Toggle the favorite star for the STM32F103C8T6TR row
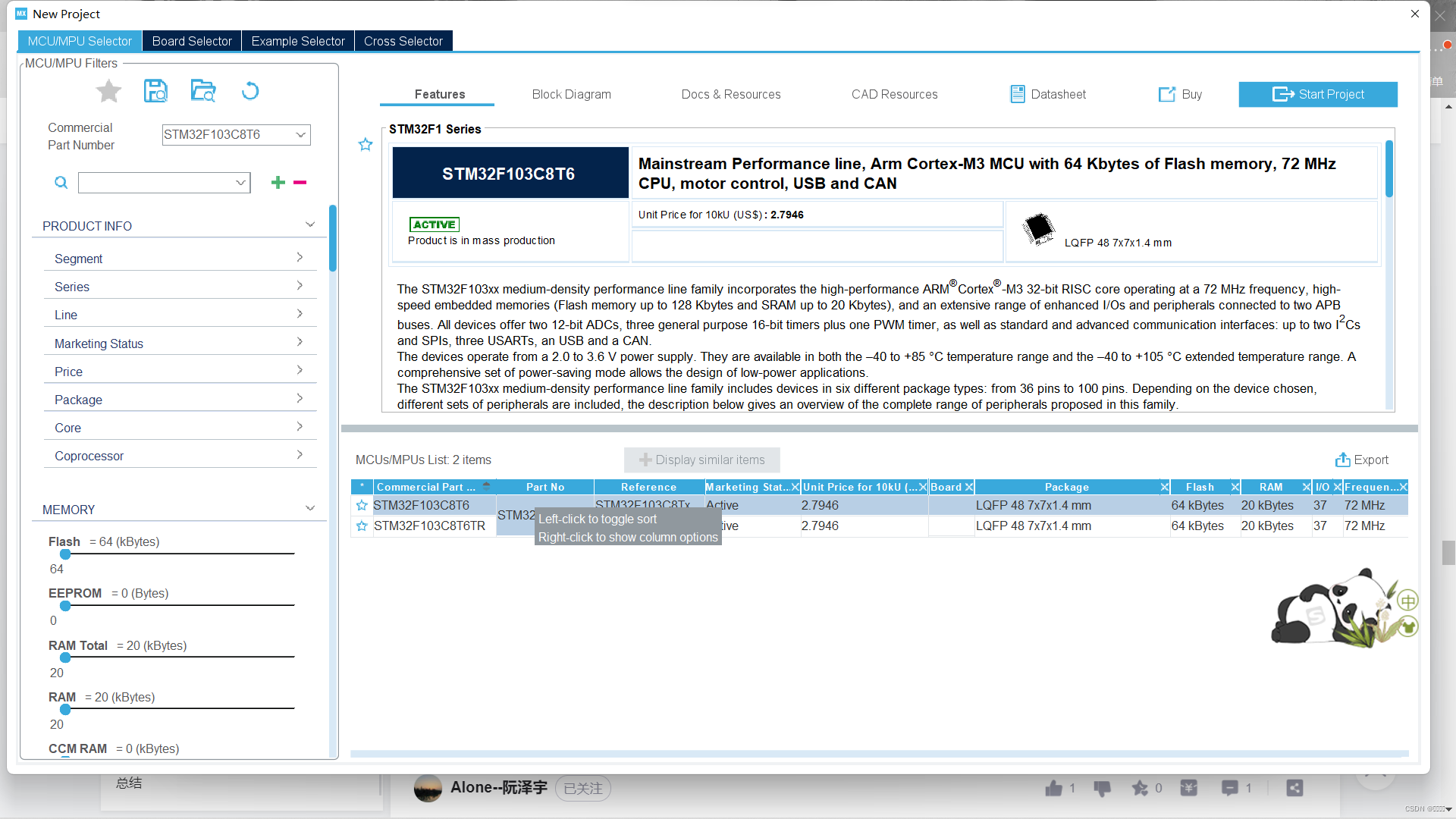The width and height of the screenshot is (1456, 819). click(x=362, y=526)
